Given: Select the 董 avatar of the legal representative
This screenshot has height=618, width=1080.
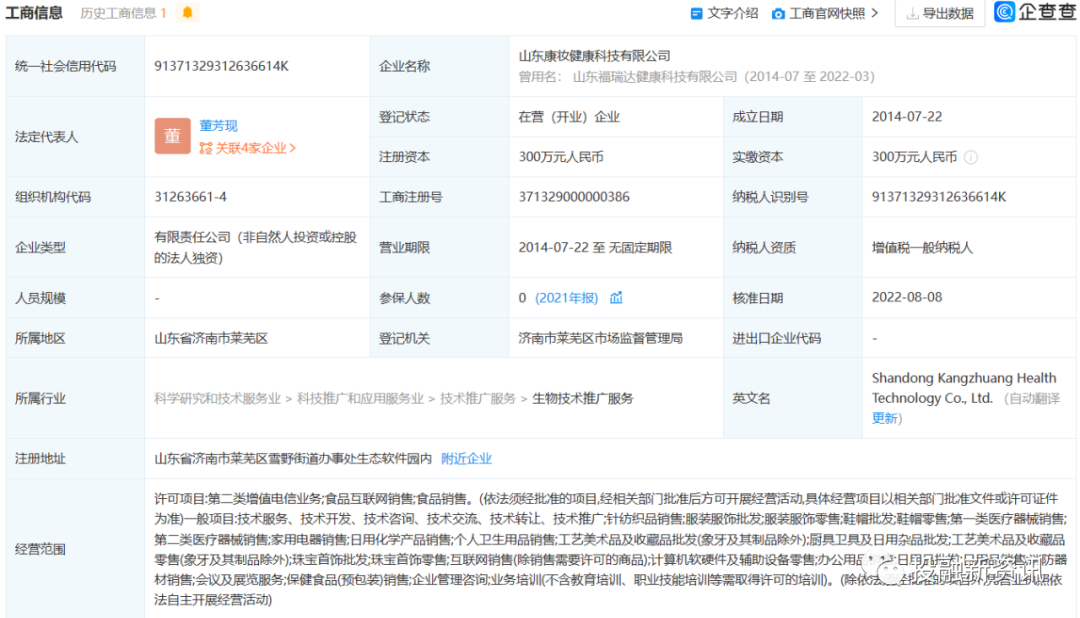Looking at the screenshot, I should 172,135.
